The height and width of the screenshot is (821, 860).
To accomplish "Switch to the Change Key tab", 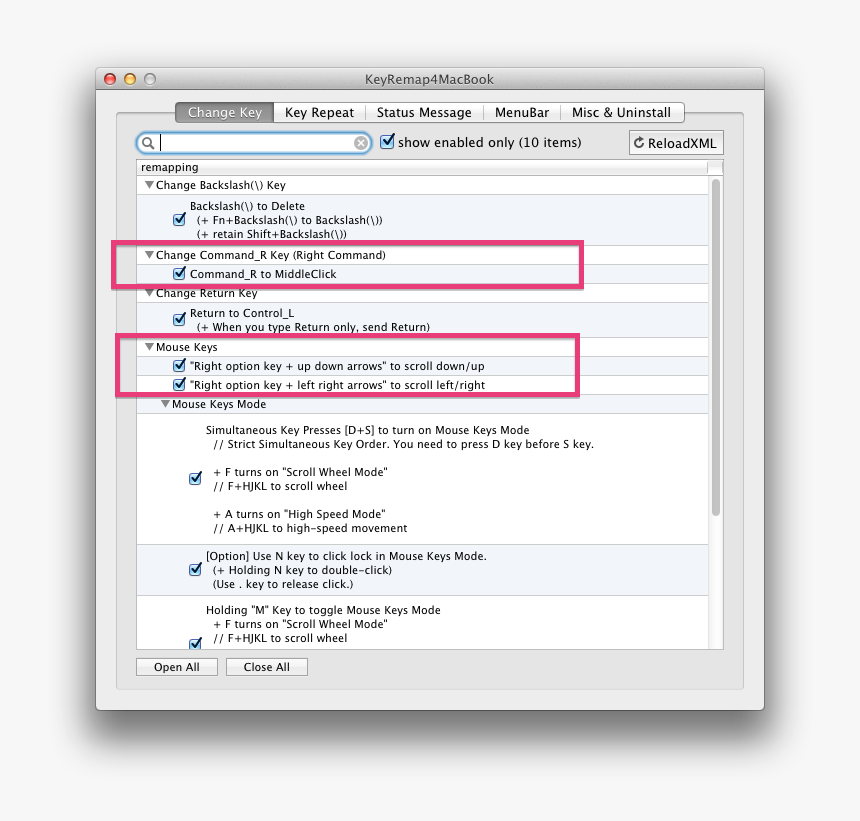I will pyautogui.click(x=224, y=112).
